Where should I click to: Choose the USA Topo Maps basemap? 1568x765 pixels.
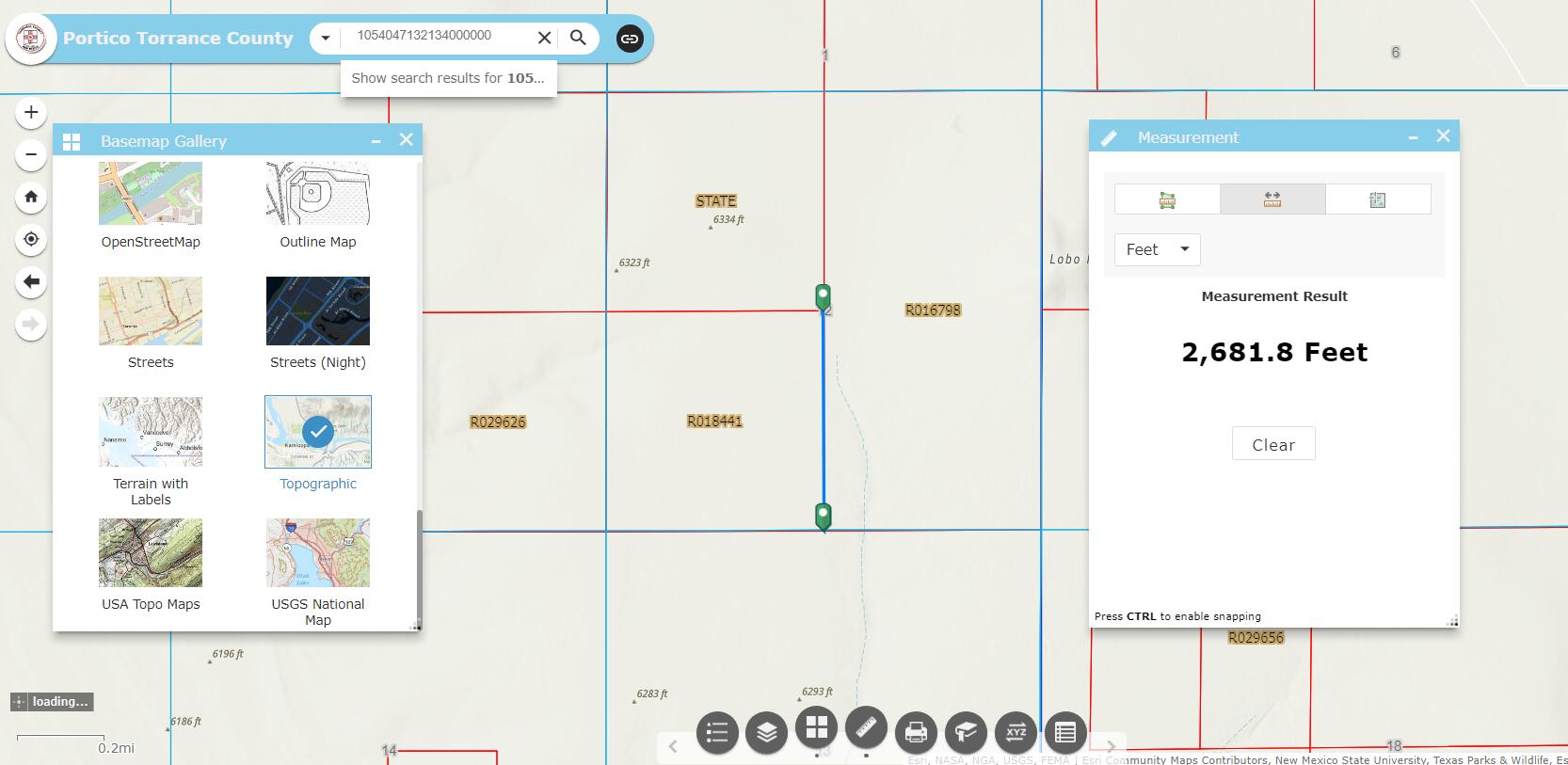(x=151, y=565)
